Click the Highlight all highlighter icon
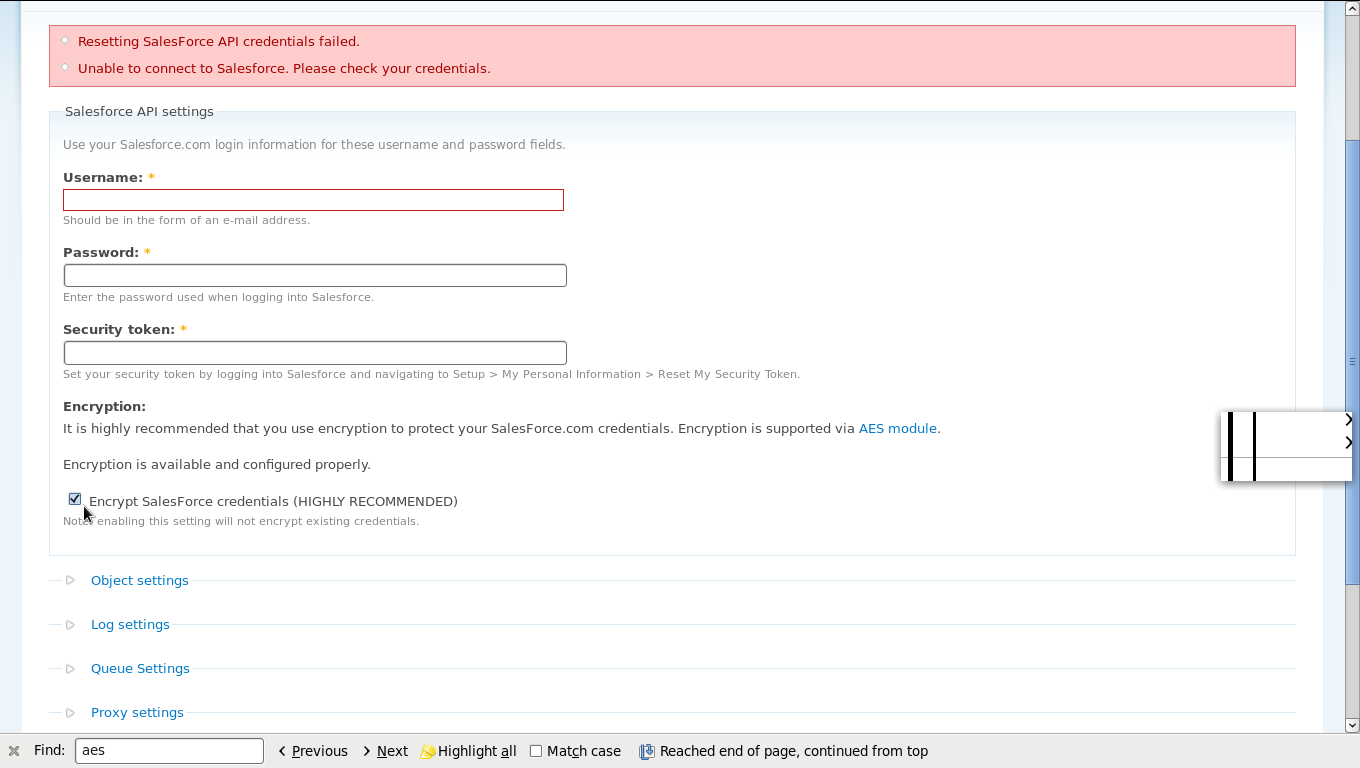This screenshot has height=768, width=1360. click(x=428, y=751)
